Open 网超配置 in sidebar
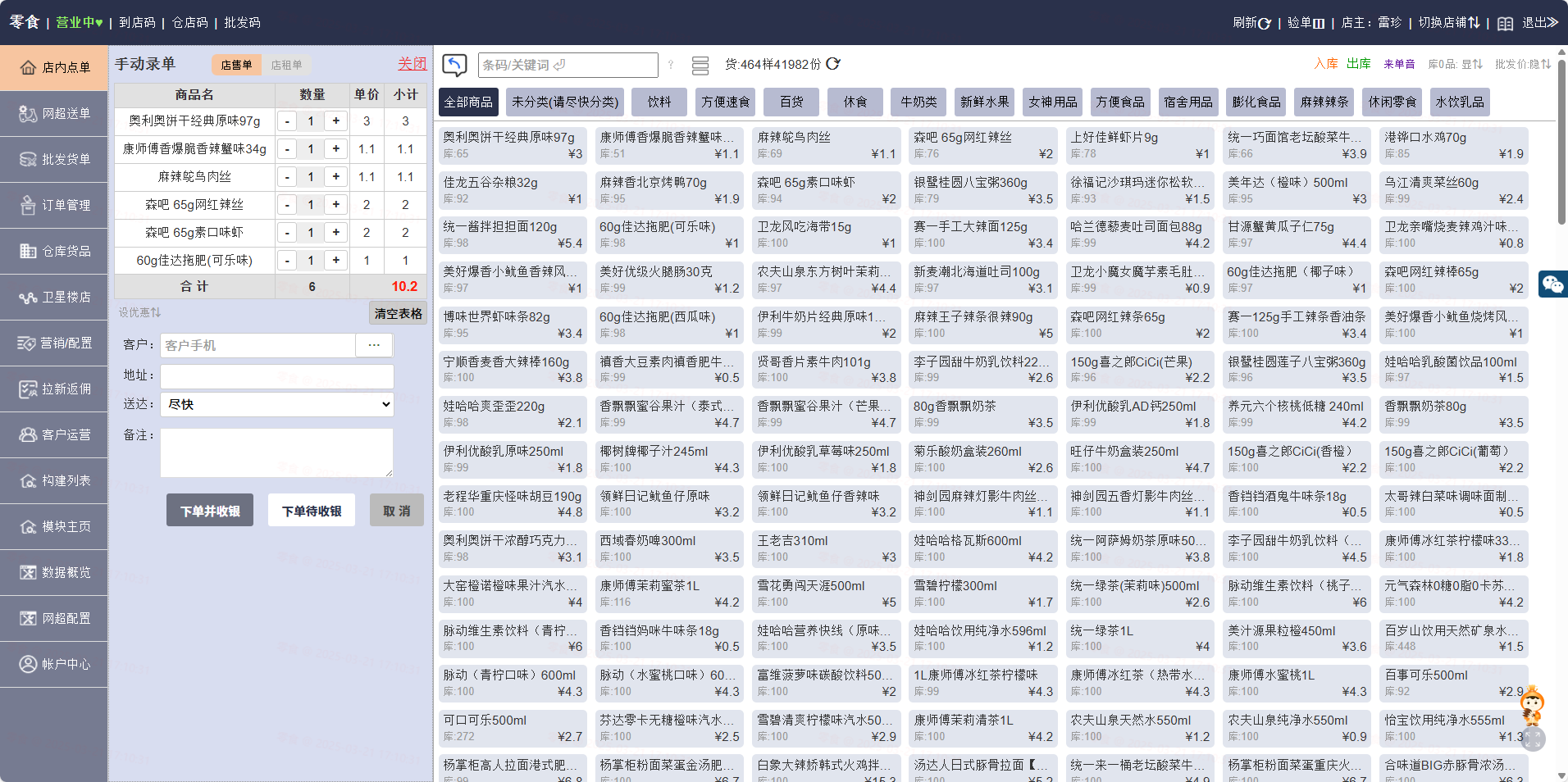The image size is (1568, 782). click(54, 619)
